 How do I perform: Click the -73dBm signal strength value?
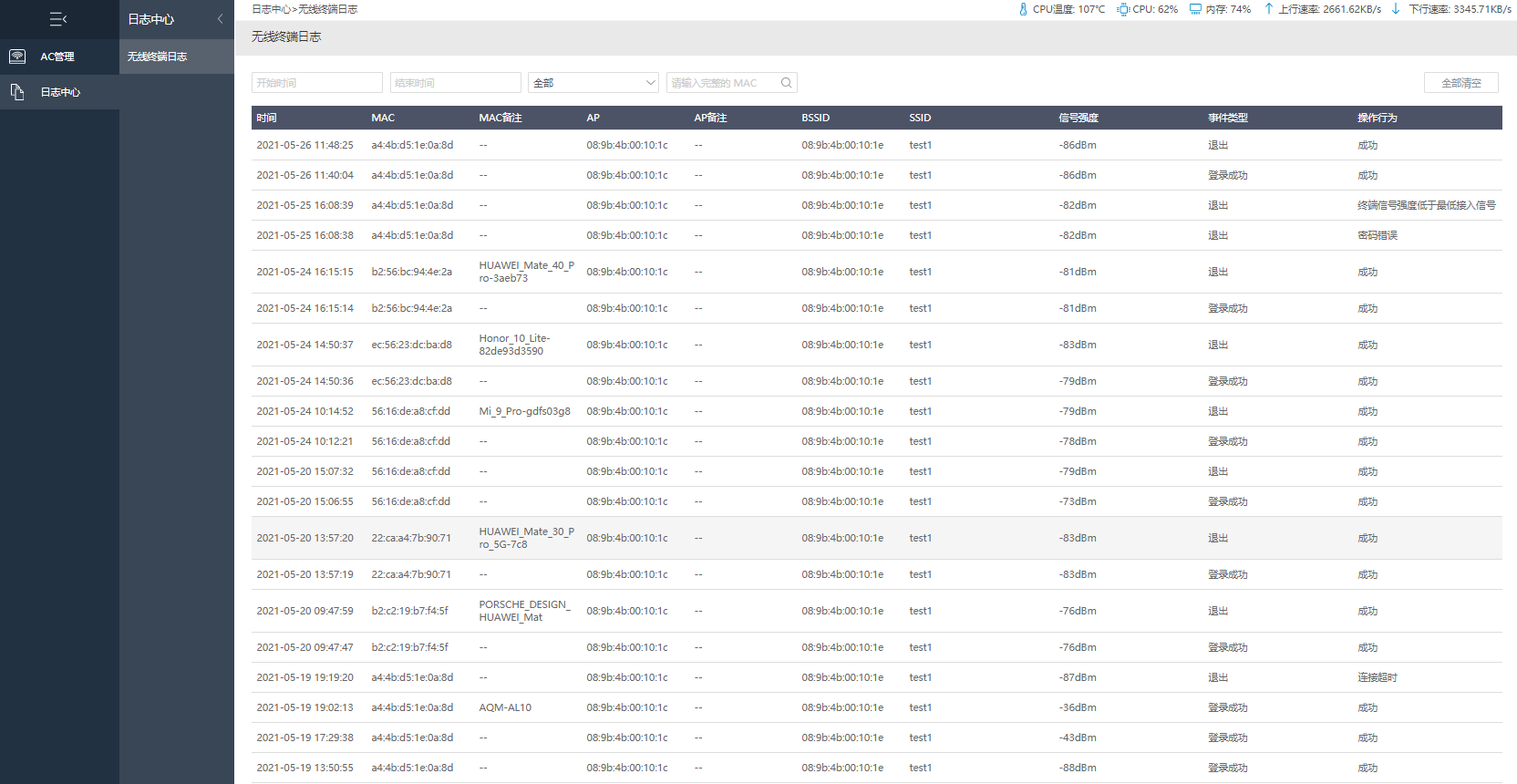point(1078,501)
